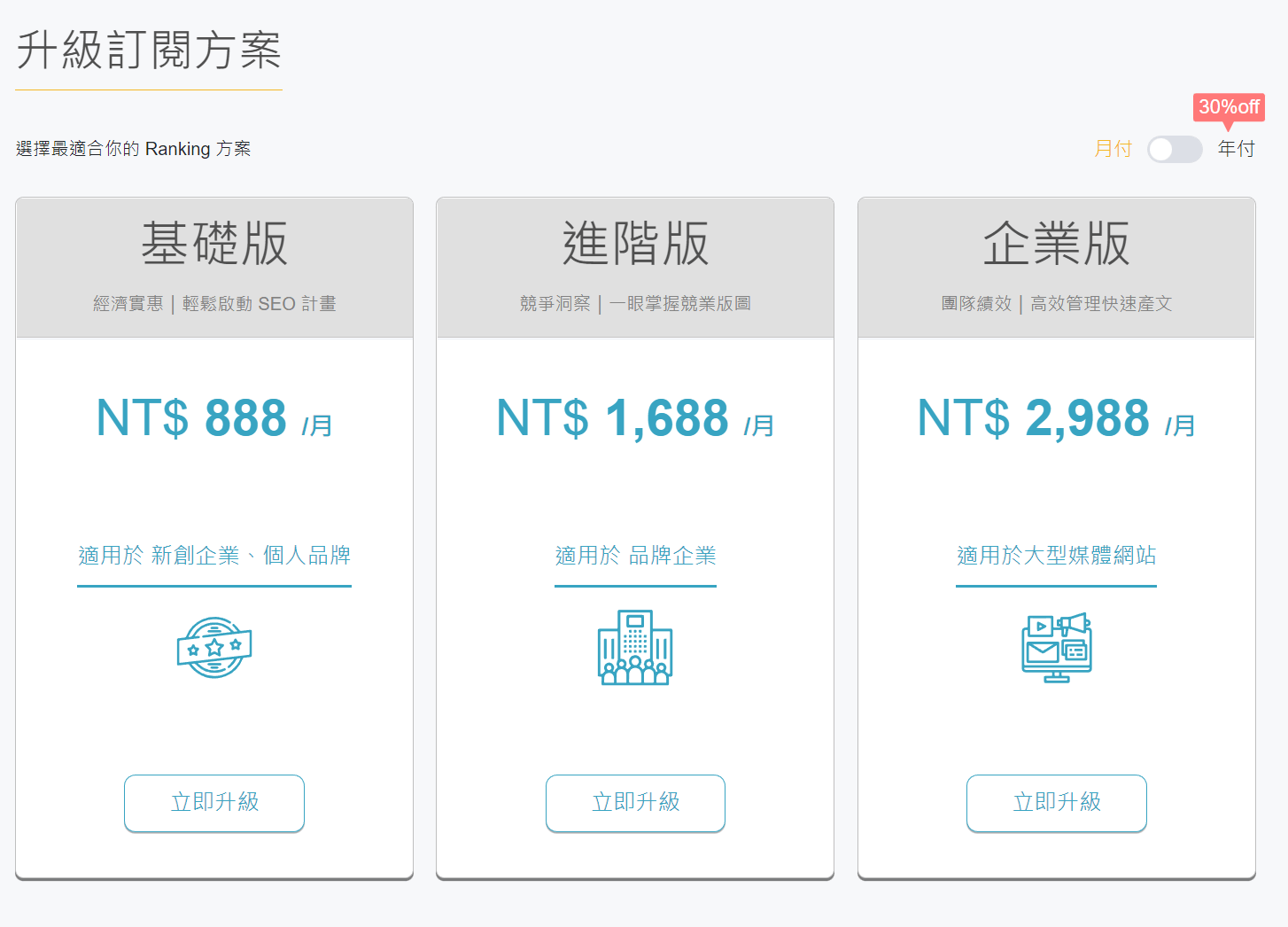The height and width of the screenshot is (927, 1288).
Task: Select the 月付 monthly billing label
Action: coord(1113,149)
